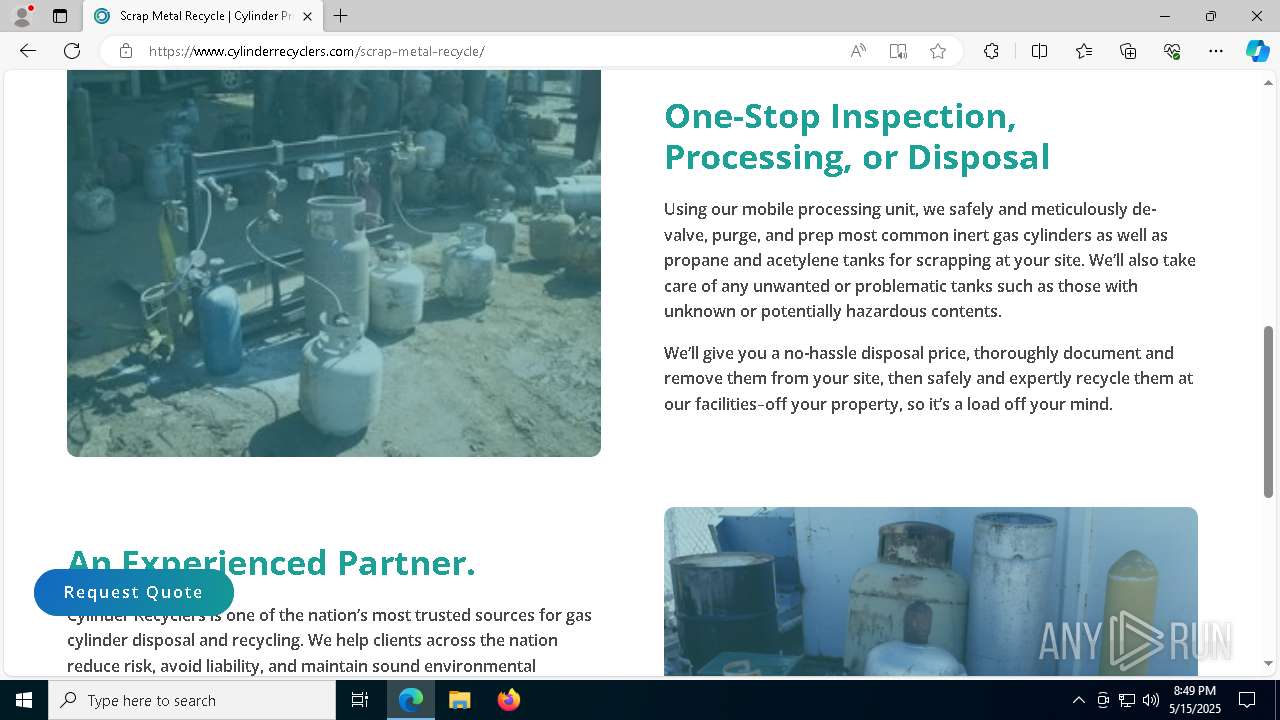Click the propane tanks photo

[x=334, y=263]
